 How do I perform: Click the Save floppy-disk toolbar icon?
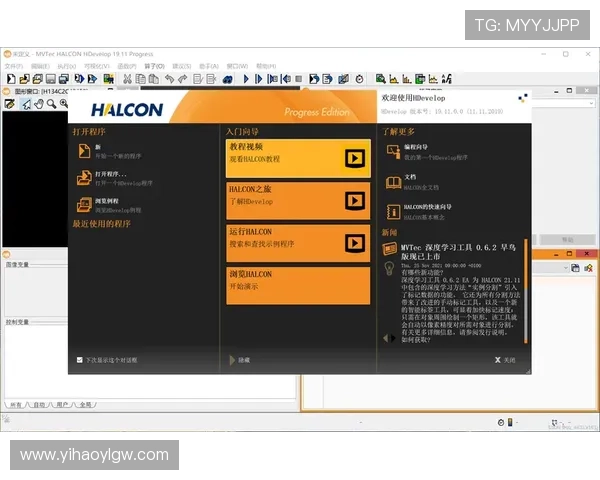pos(51,79)
